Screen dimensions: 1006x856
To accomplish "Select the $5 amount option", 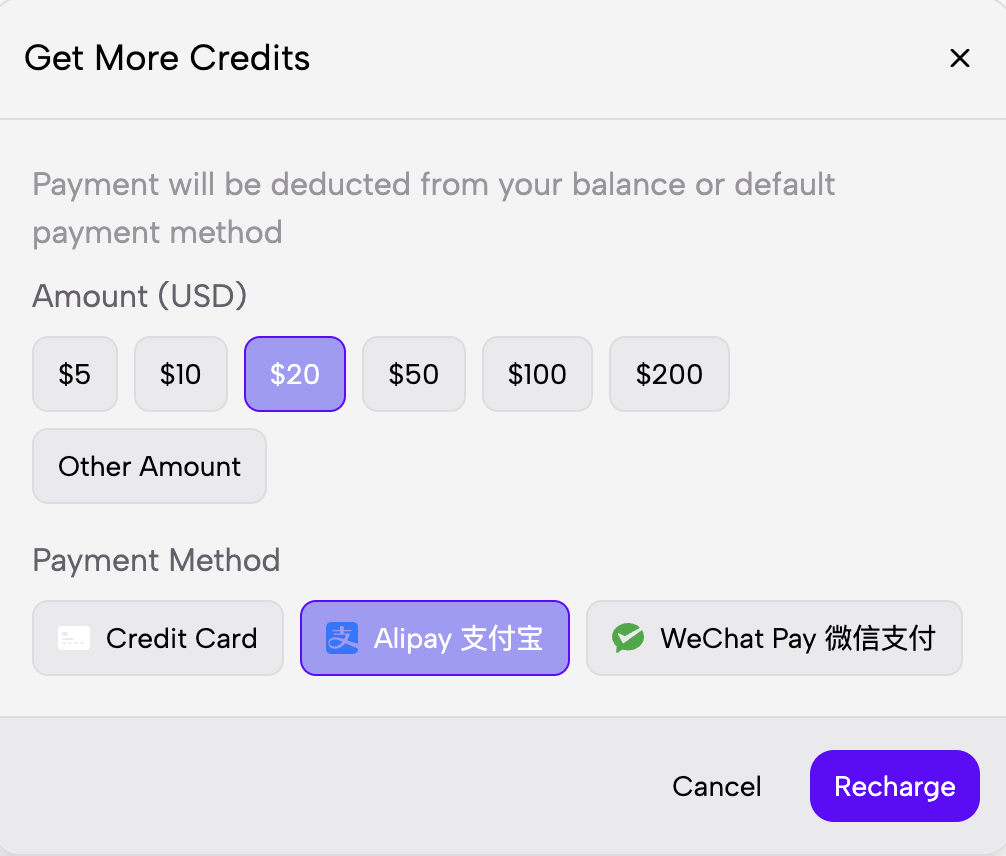I will tap(75, 374).
